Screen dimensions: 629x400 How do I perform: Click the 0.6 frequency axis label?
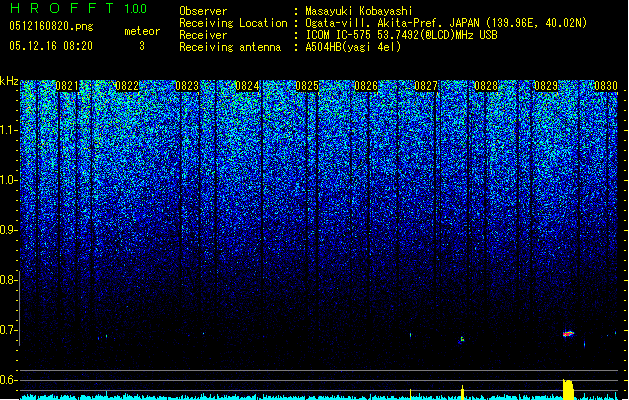(x=9, y=380)
